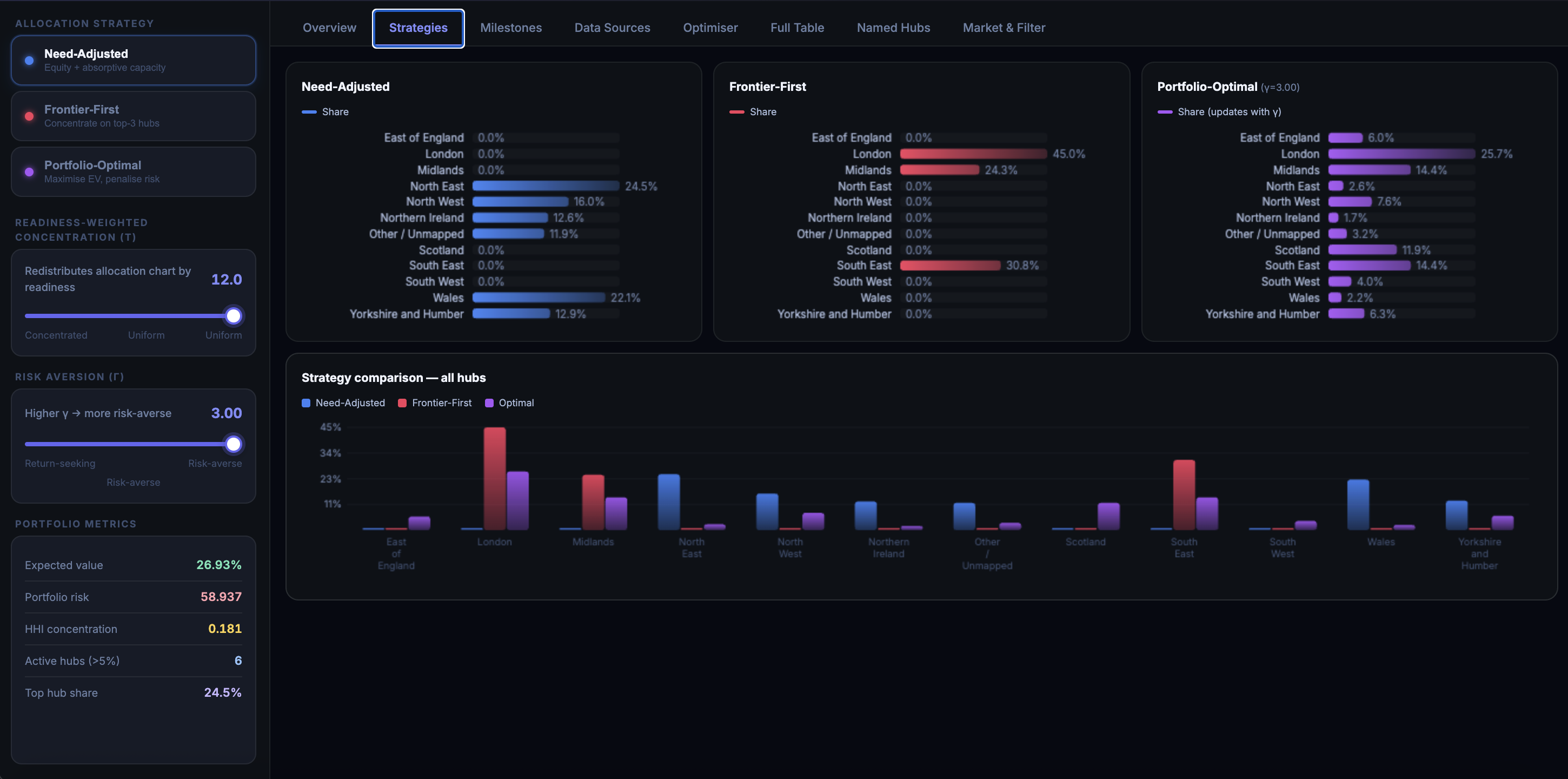Toggle Optimal legend in comparison chart
The width and height of the screenshot is (1568, 779).
pos(509,402)
